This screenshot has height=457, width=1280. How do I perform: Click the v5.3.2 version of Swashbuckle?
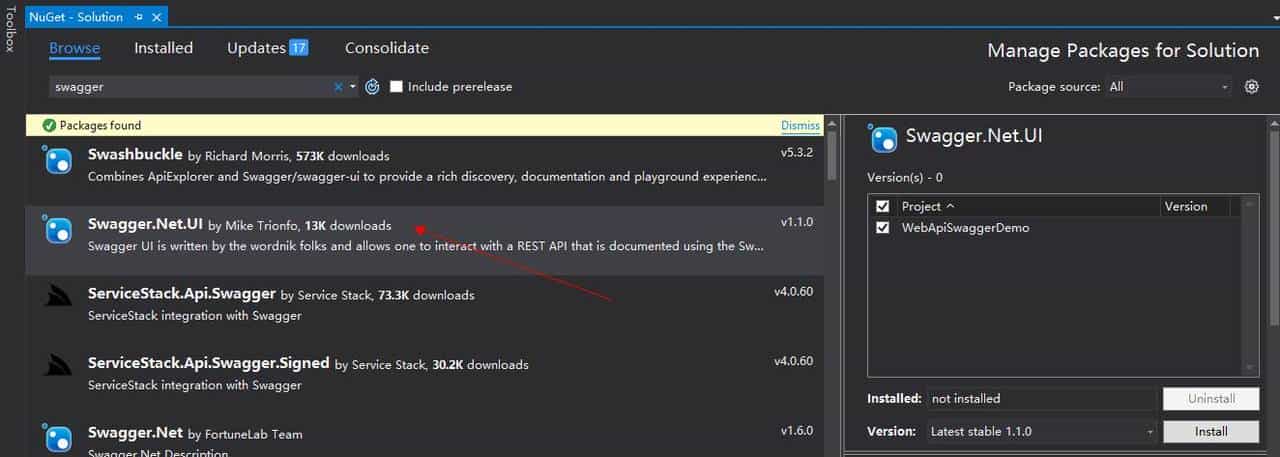pos(797,154)
